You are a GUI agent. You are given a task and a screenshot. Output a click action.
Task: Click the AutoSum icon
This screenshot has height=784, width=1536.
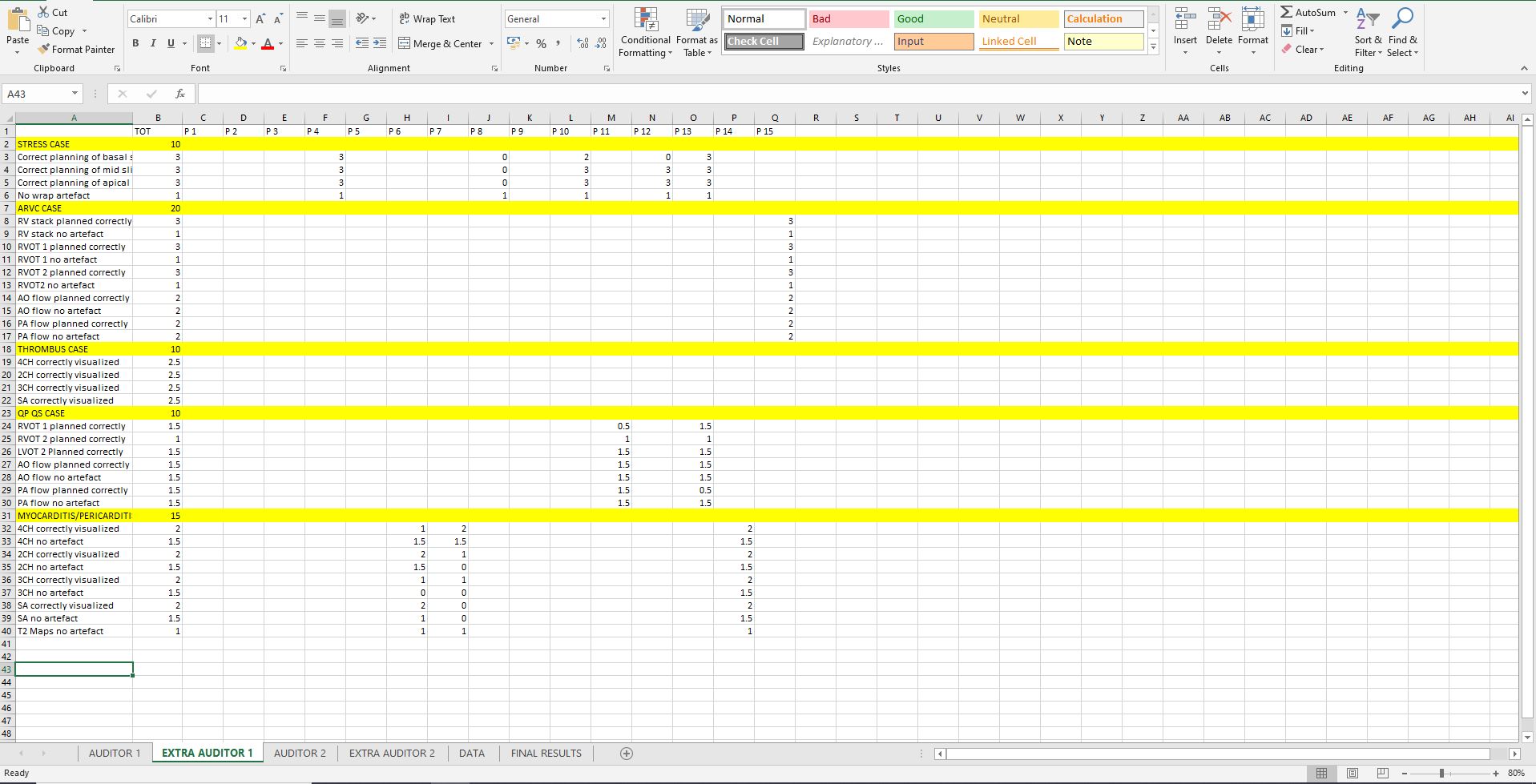pos(1287,13)
